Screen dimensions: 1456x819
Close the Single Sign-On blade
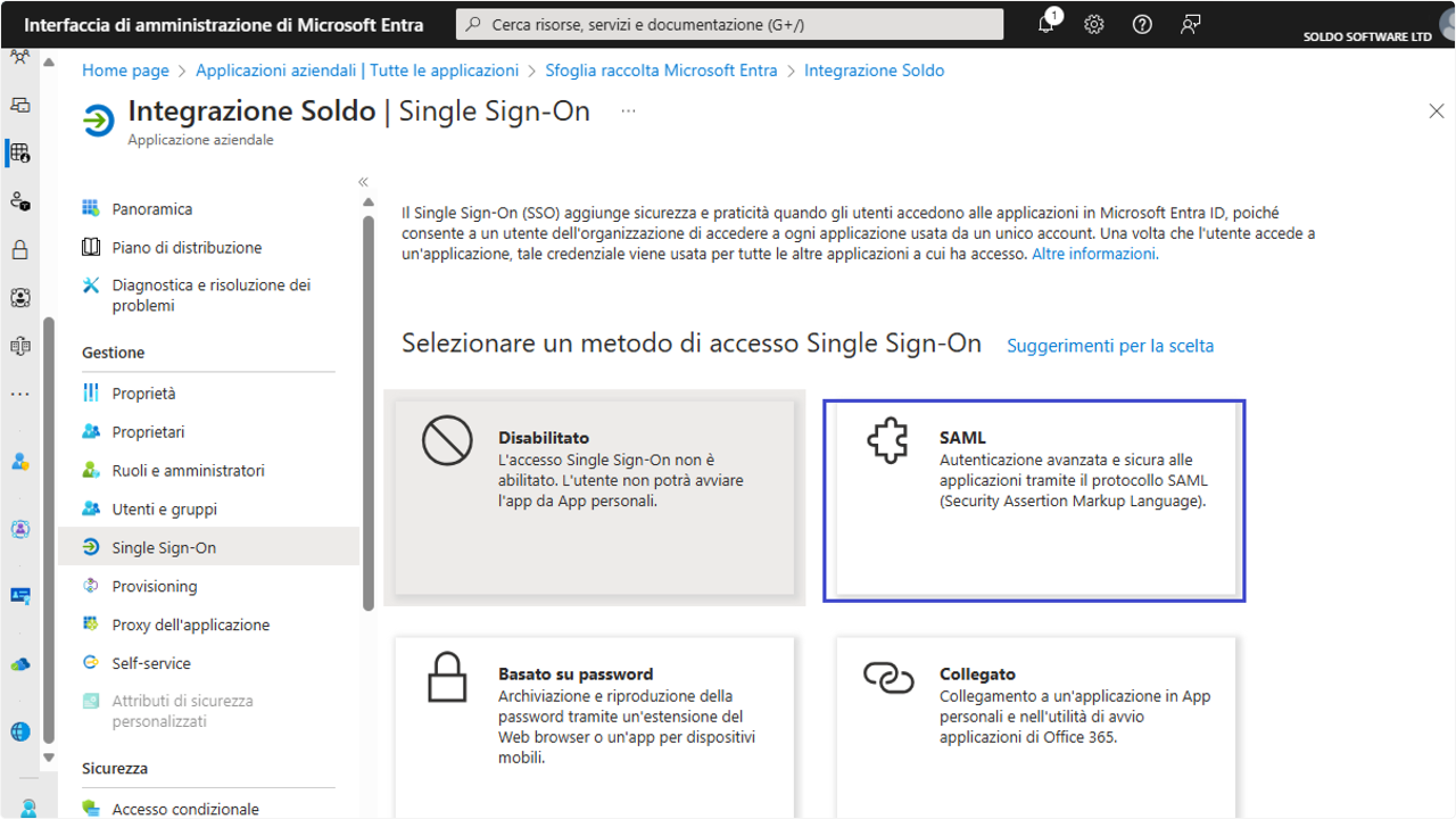[1436, 111]
